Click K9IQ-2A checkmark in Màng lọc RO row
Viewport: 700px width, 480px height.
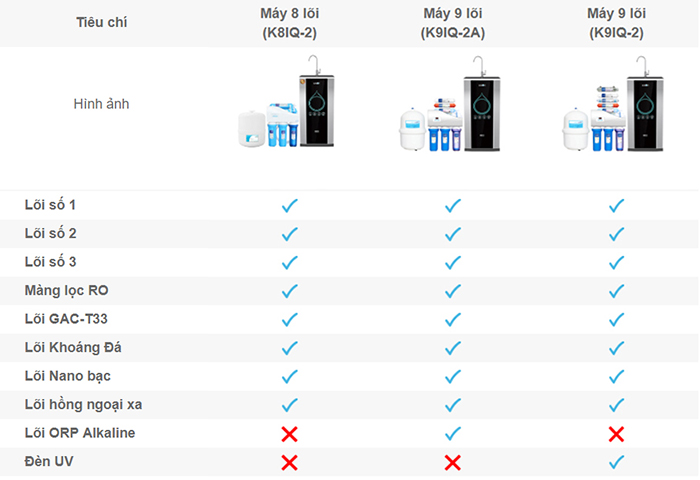453,291
